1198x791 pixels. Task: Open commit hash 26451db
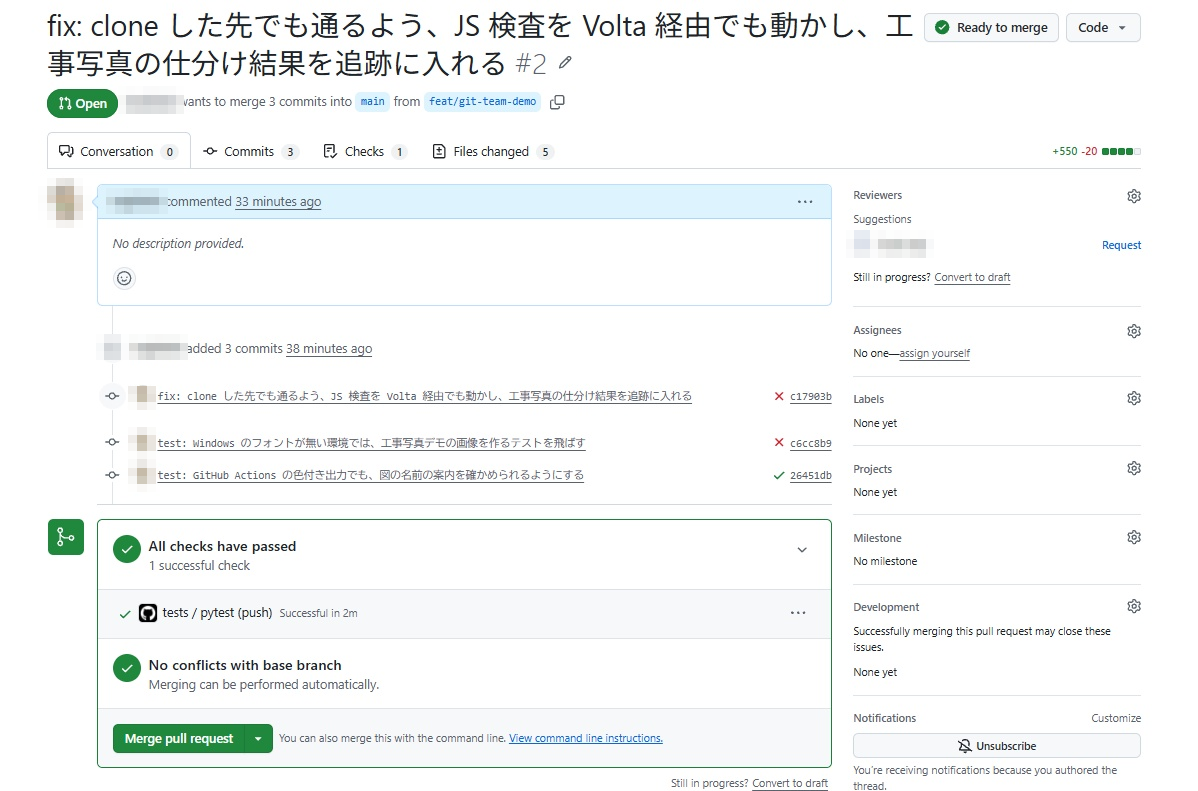[810, 475]
